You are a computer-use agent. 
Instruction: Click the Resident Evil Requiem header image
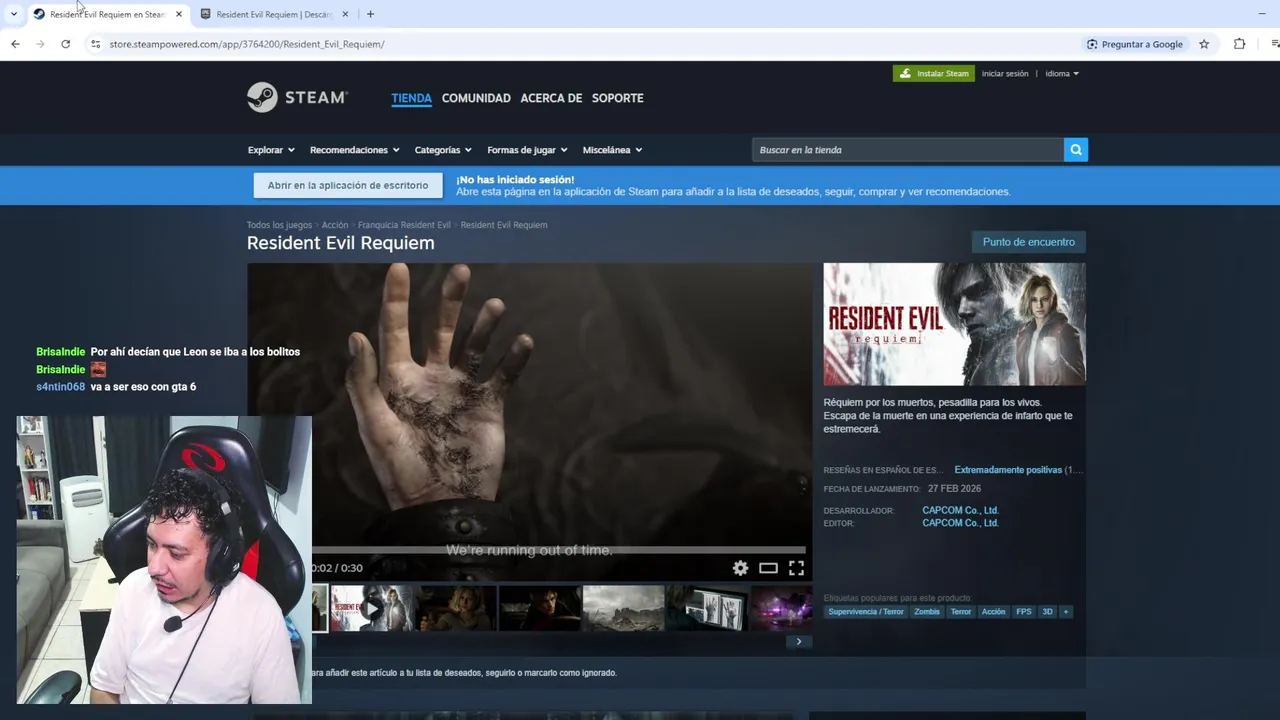coord(954,324)
